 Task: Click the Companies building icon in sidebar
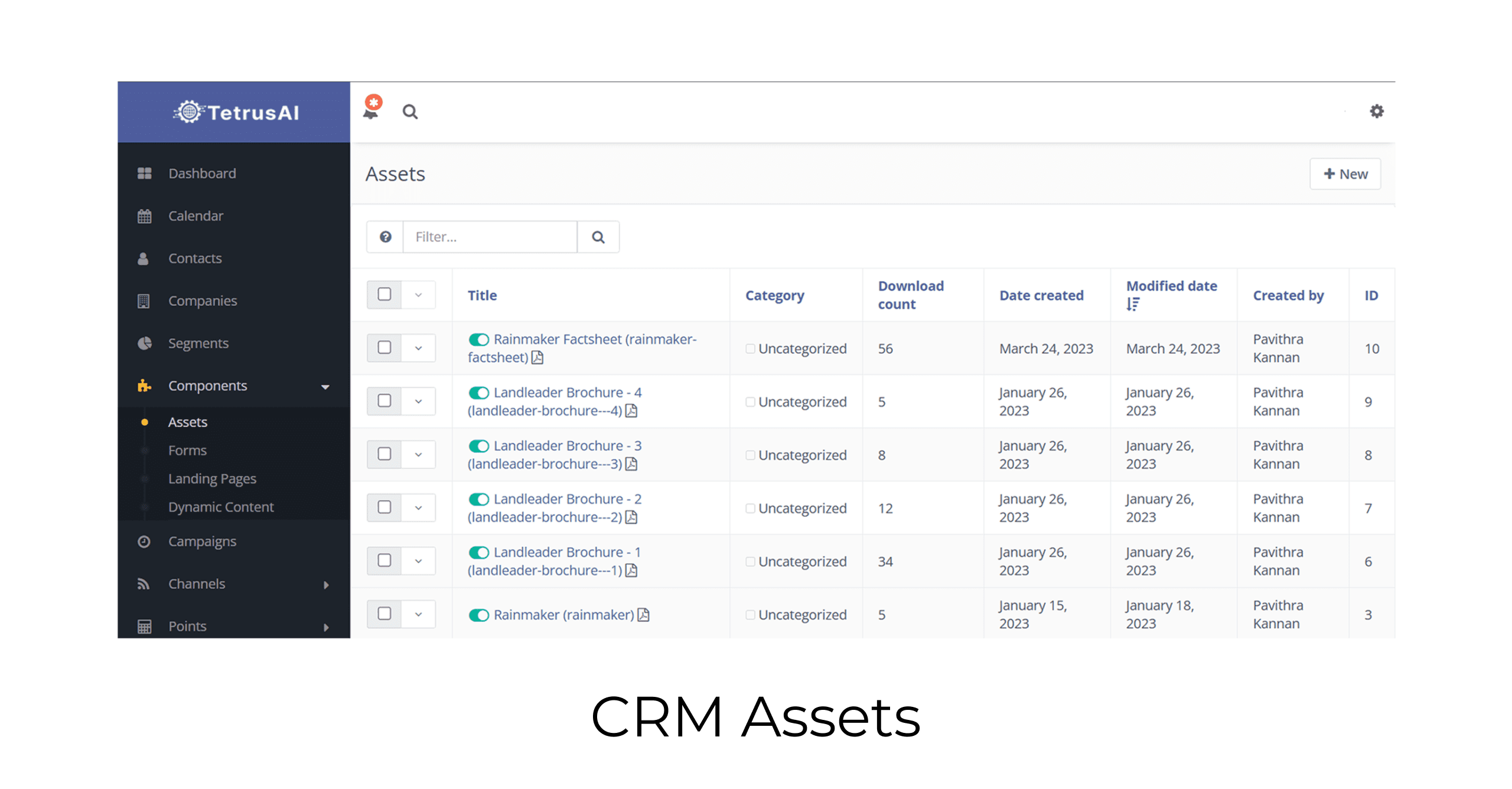[144, 301]
